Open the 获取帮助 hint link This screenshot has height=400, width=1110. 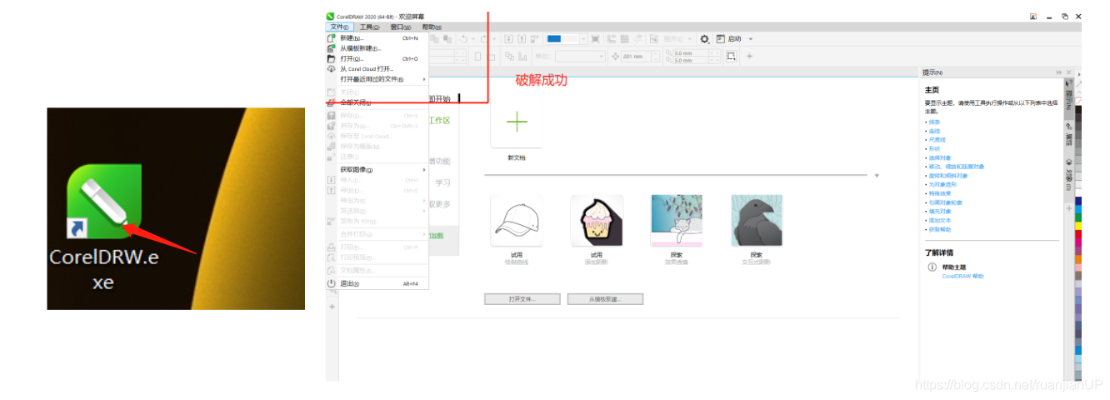coord(939,229)
